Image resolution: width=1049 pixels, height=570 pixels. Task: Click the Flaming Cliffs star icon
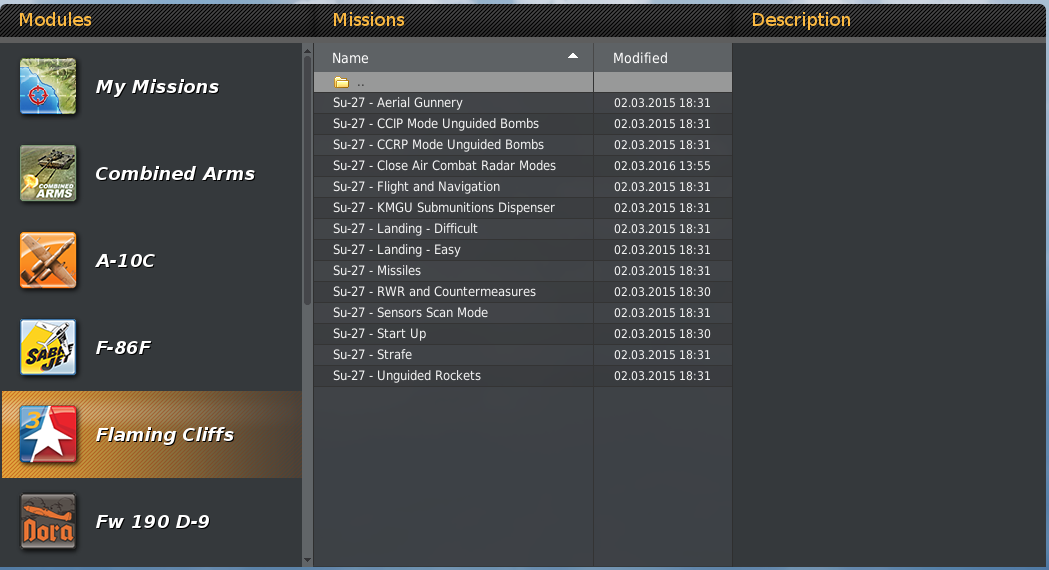48,435
